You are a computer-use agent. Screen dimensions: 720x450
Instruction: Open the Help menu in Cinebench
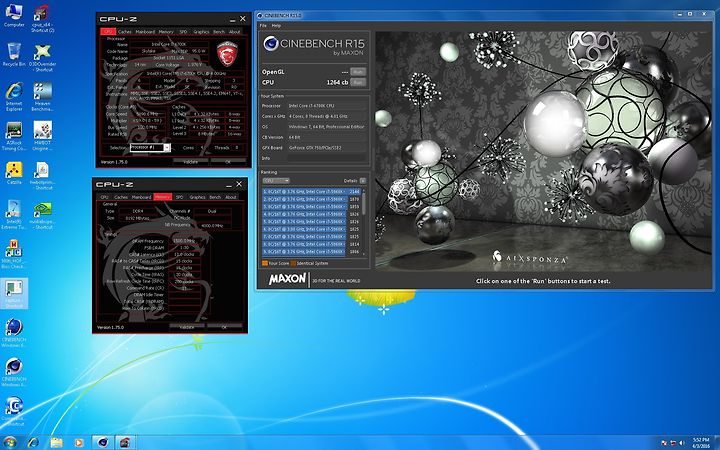click(276, 26)
